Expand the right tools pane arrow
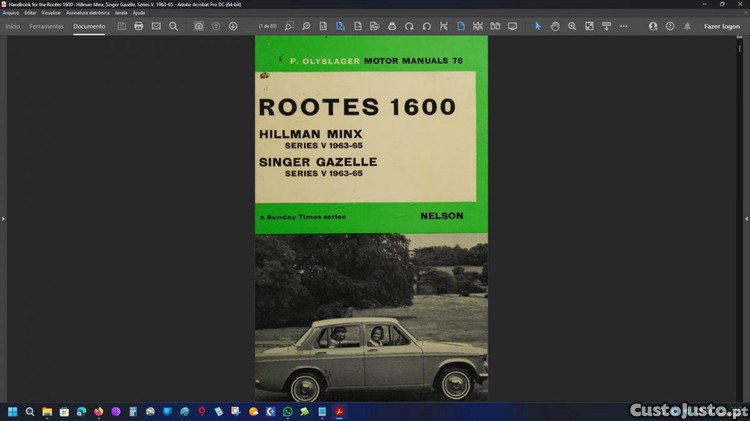 [746, 218]
